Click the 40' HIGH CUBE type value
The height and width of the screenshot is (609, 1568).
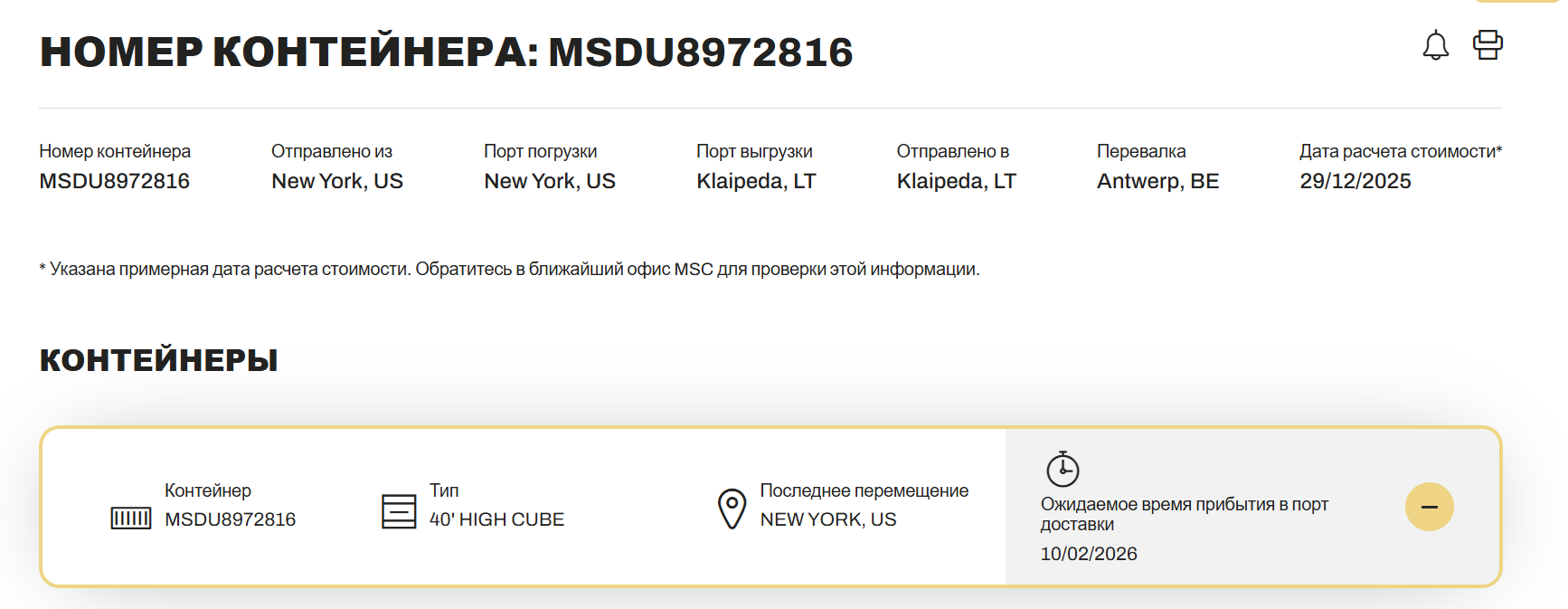point(496,519)
